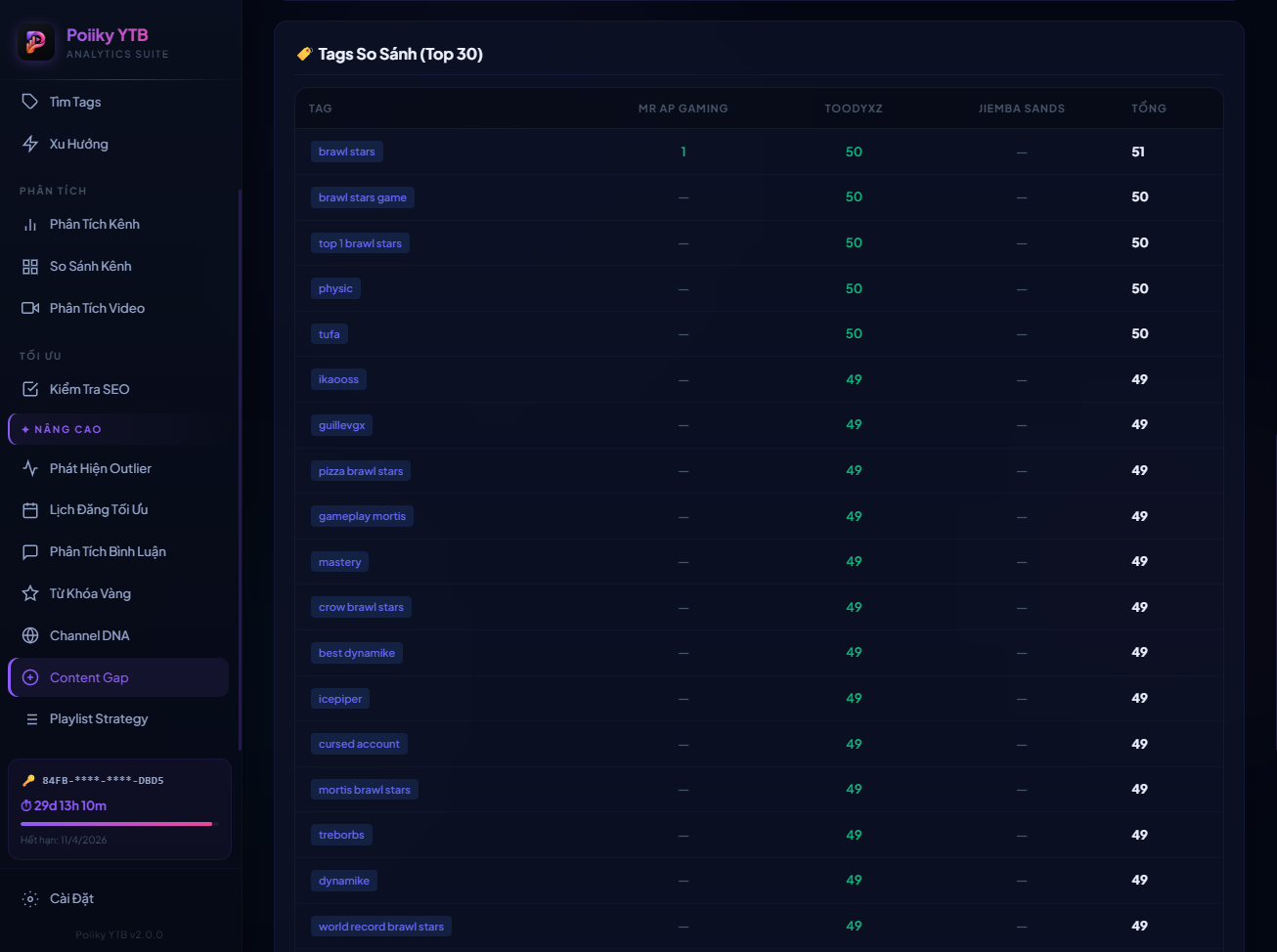Click the grid icon for So Sánh Kênh

pos(30,267)
